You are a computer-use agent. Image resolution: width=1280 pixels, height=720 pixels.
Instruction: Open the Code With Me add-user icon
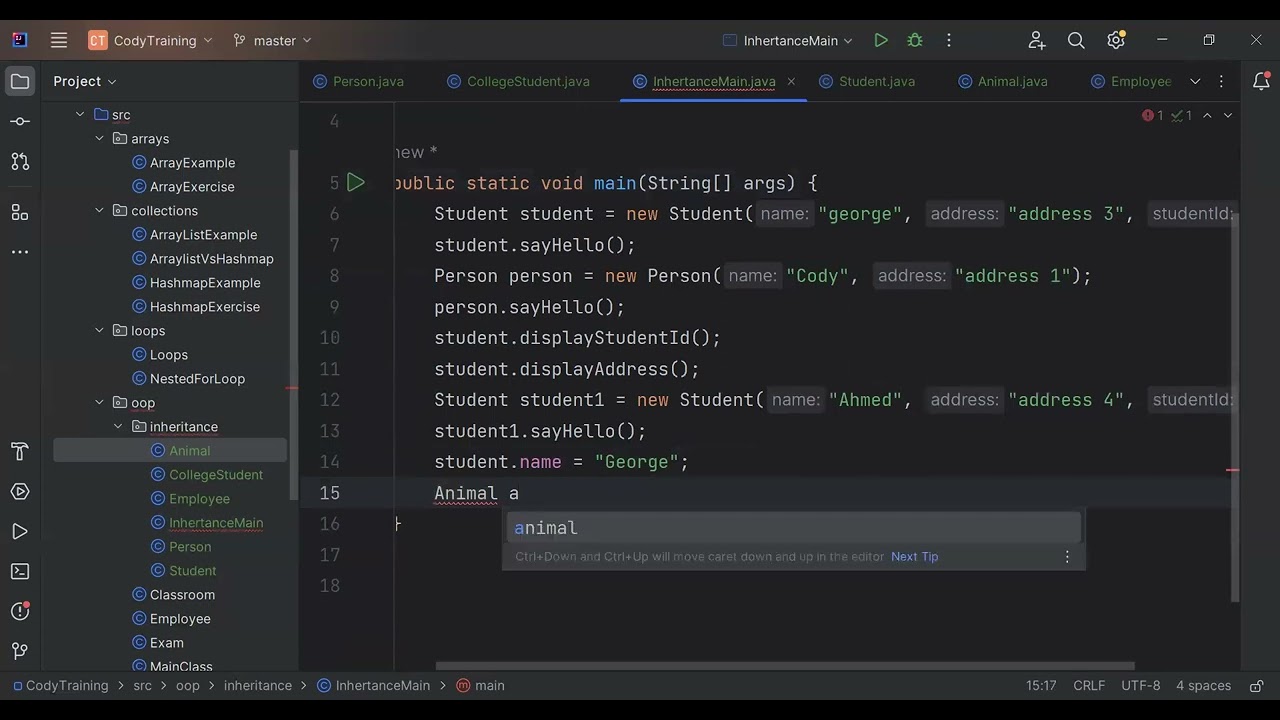tap(1037, 40)
